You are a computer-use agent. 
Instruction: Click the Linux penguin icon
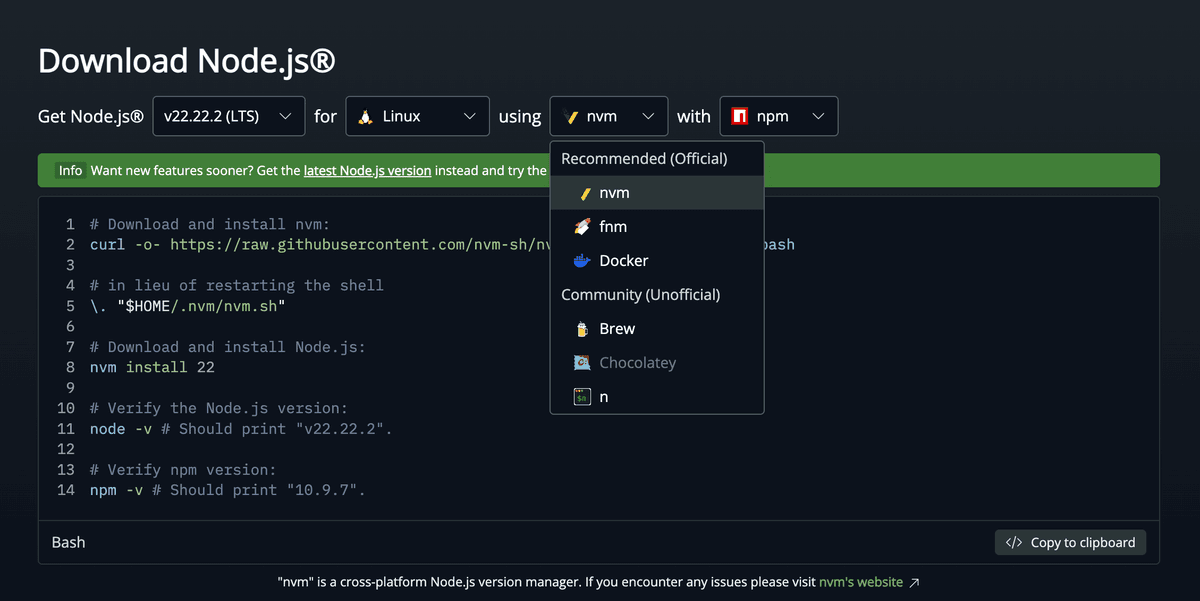(x=366, y=116)
